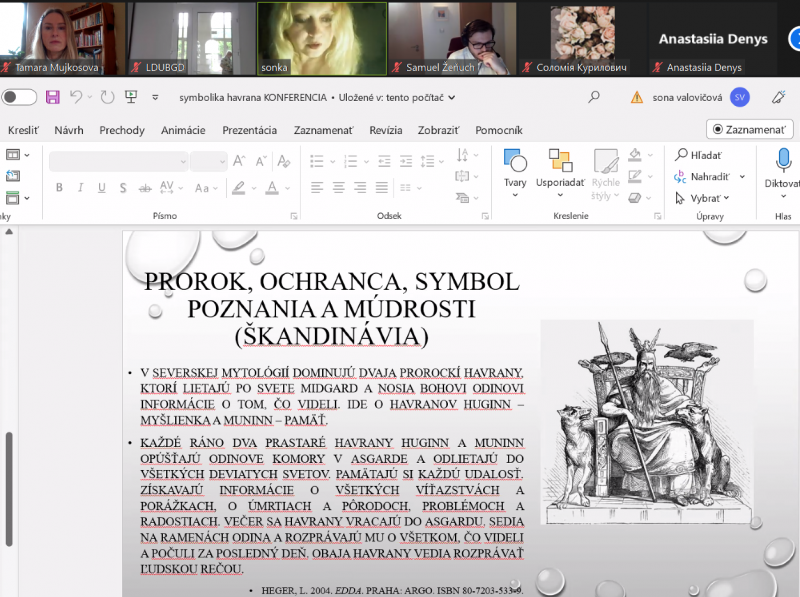Click the Save icon in quick access toolbar
This screenshot has width=800, height=597.
tap(52, 97)
